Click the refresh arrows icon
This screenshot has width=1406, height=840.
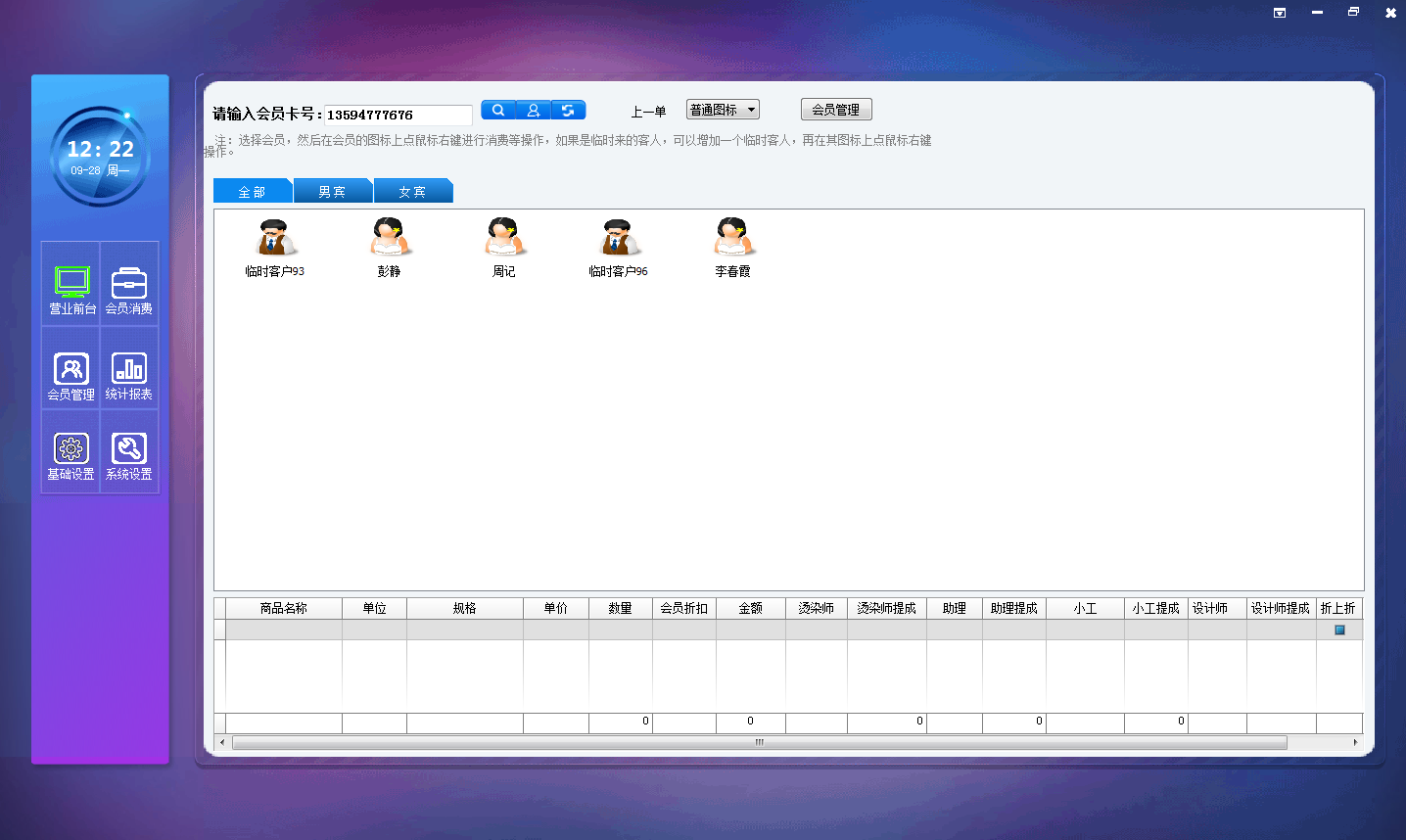point(568,111)
